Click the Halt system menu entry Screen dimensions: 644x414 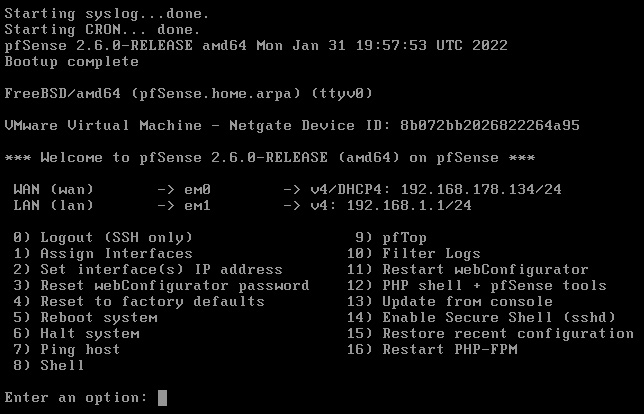coord(76,334)
